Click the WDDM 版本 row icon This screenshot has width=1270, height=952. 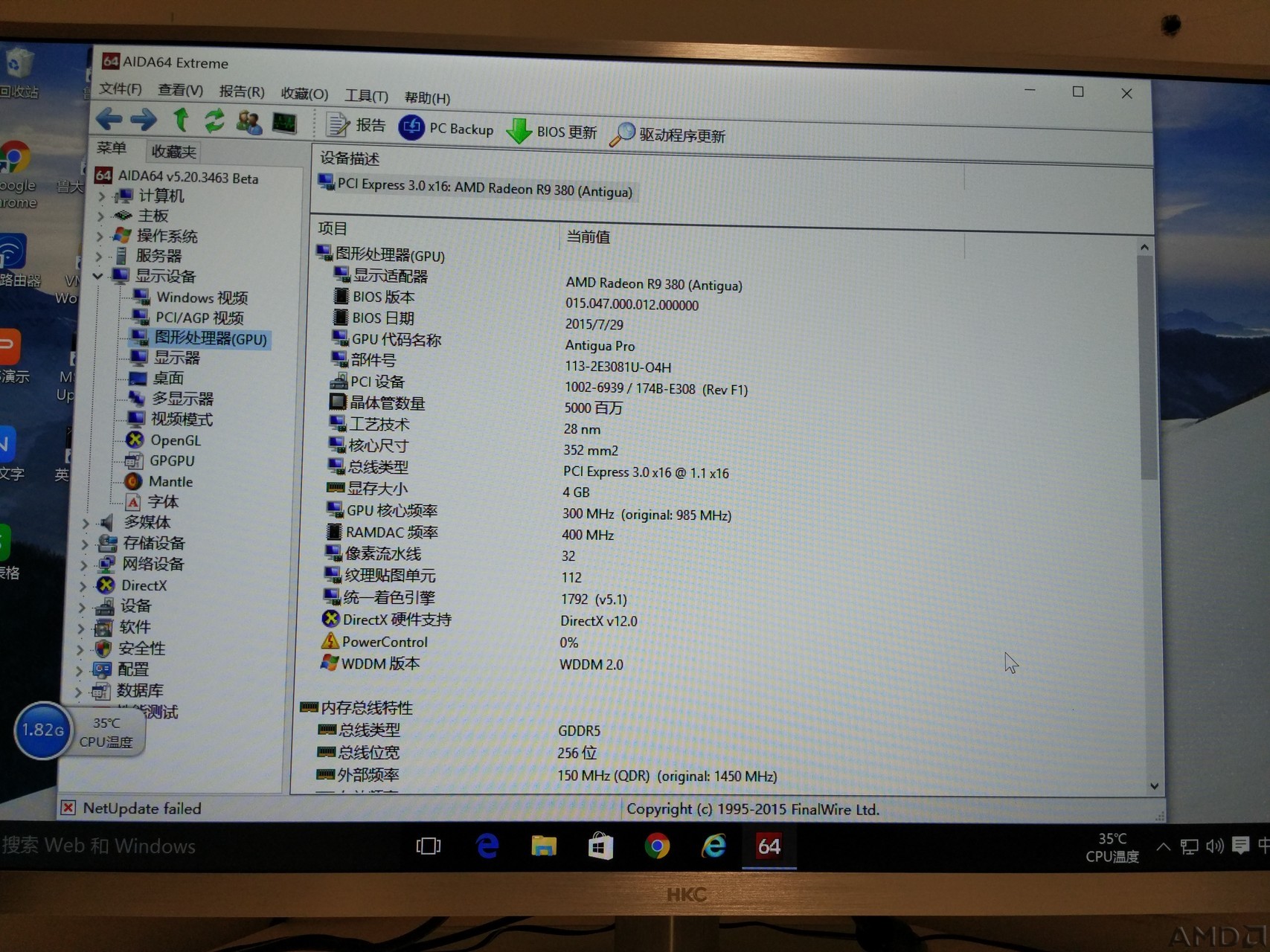329,662
